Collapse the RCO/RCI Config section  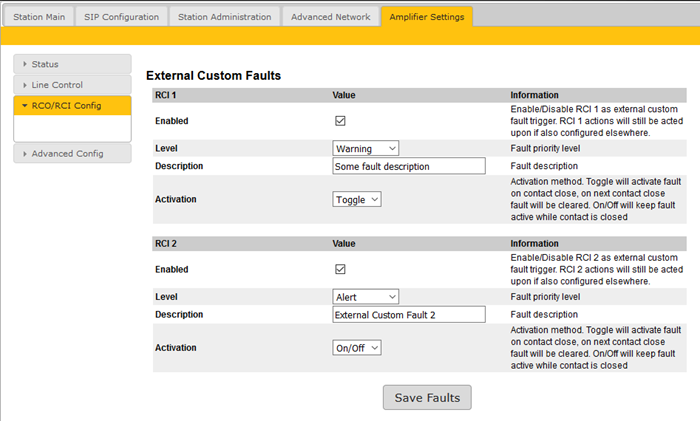[x=72, y=106]
